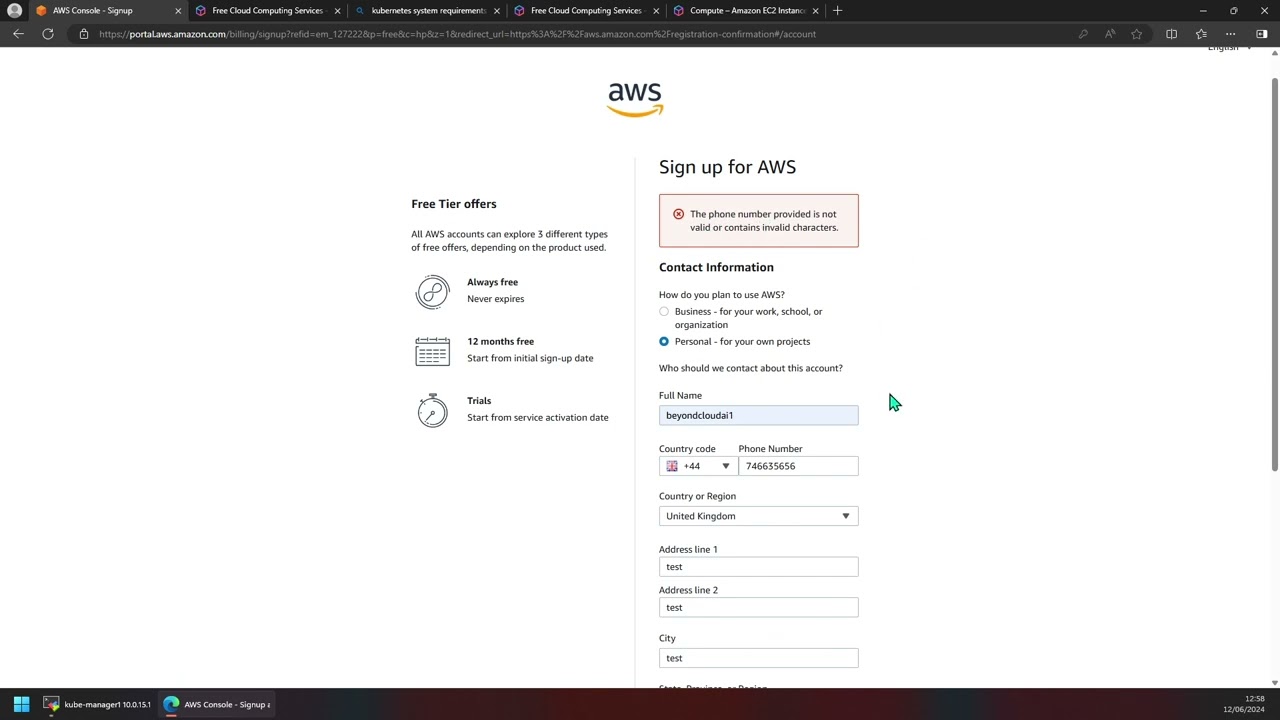
Task: Switch to kubernetes system requirements tab
Action: 428,11
